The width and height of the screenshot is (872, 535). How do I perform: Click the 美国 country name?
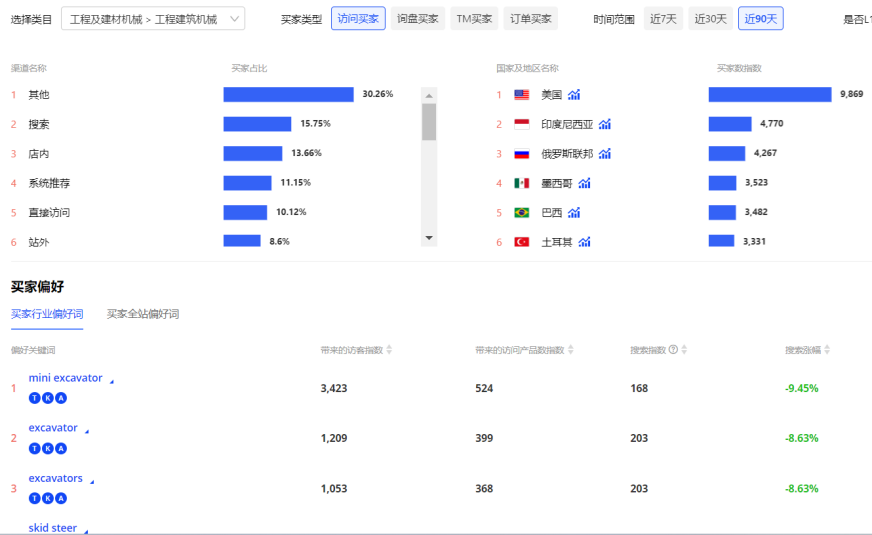552,95
